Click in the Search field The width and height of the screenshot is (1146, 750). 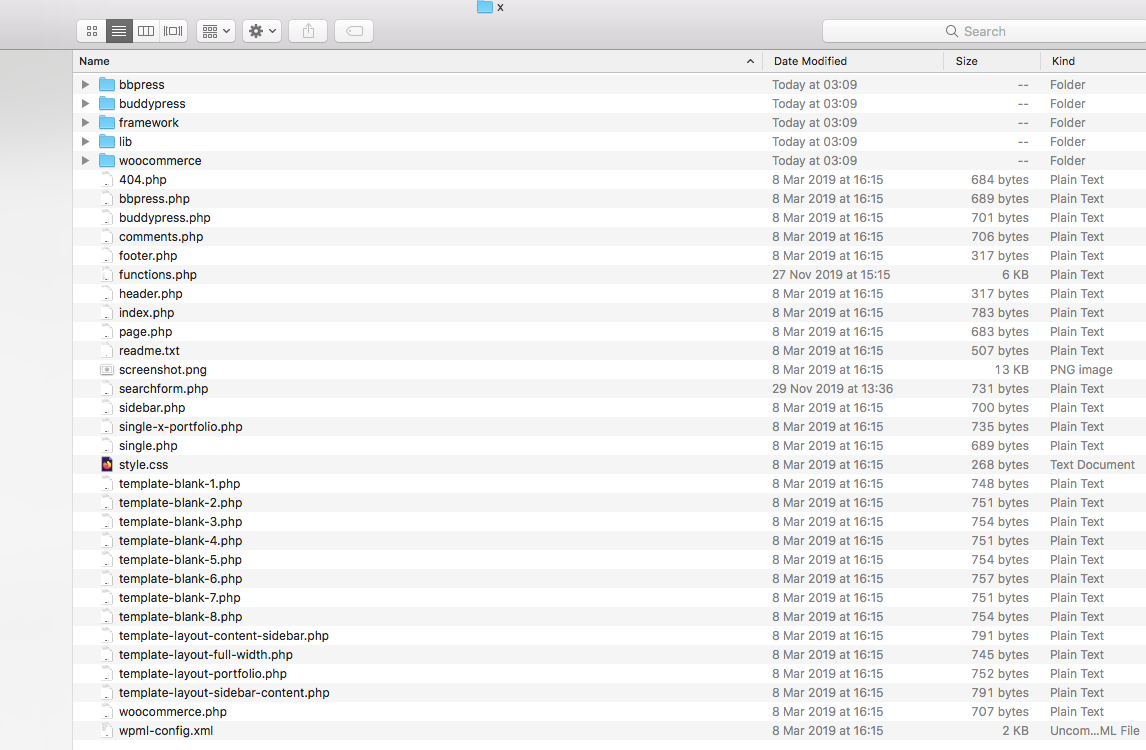[x=984, y=31]
